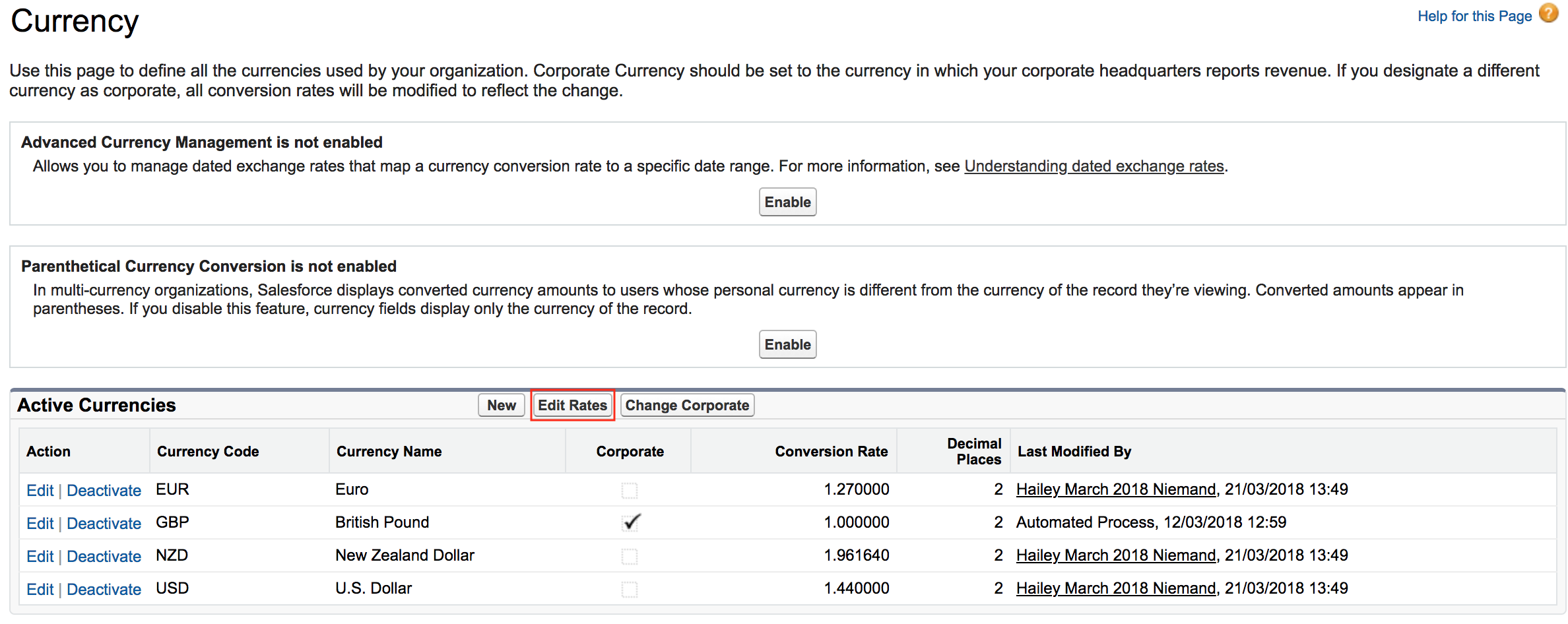Click Change Corporate button
This screenshot has width=1568, height=624.
686,405
